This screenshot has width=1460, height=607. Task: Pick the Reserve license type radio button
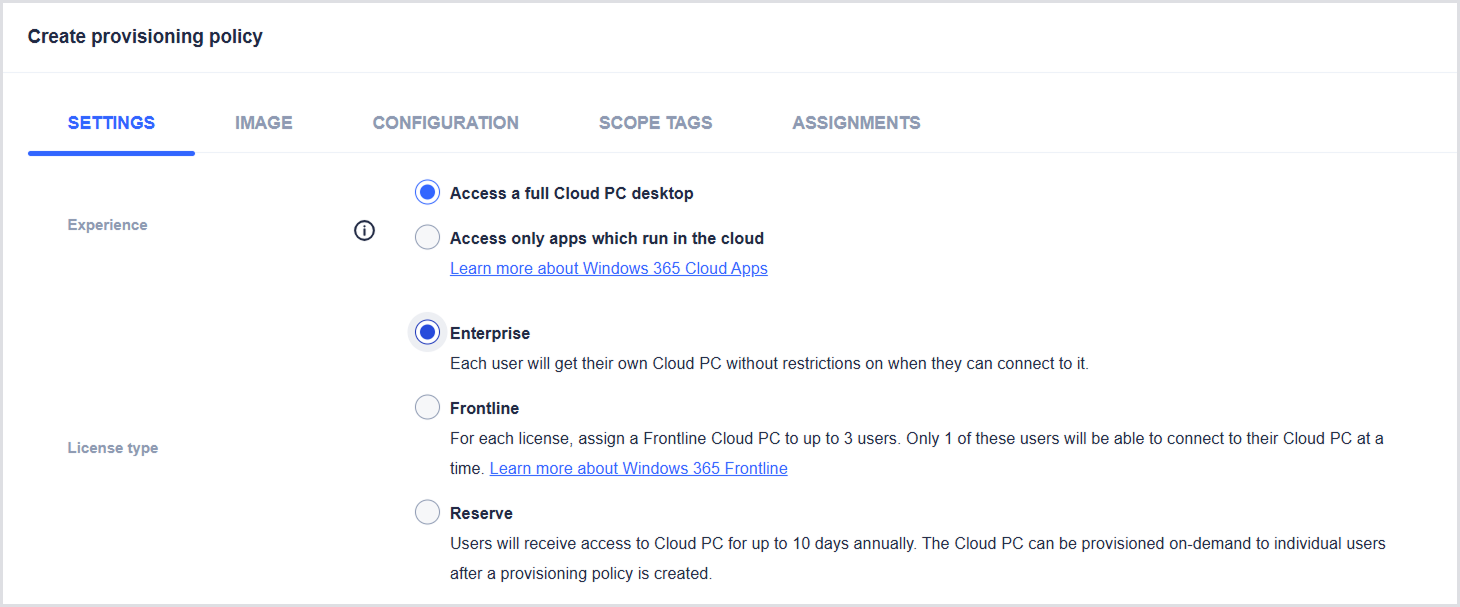point(428,513)
